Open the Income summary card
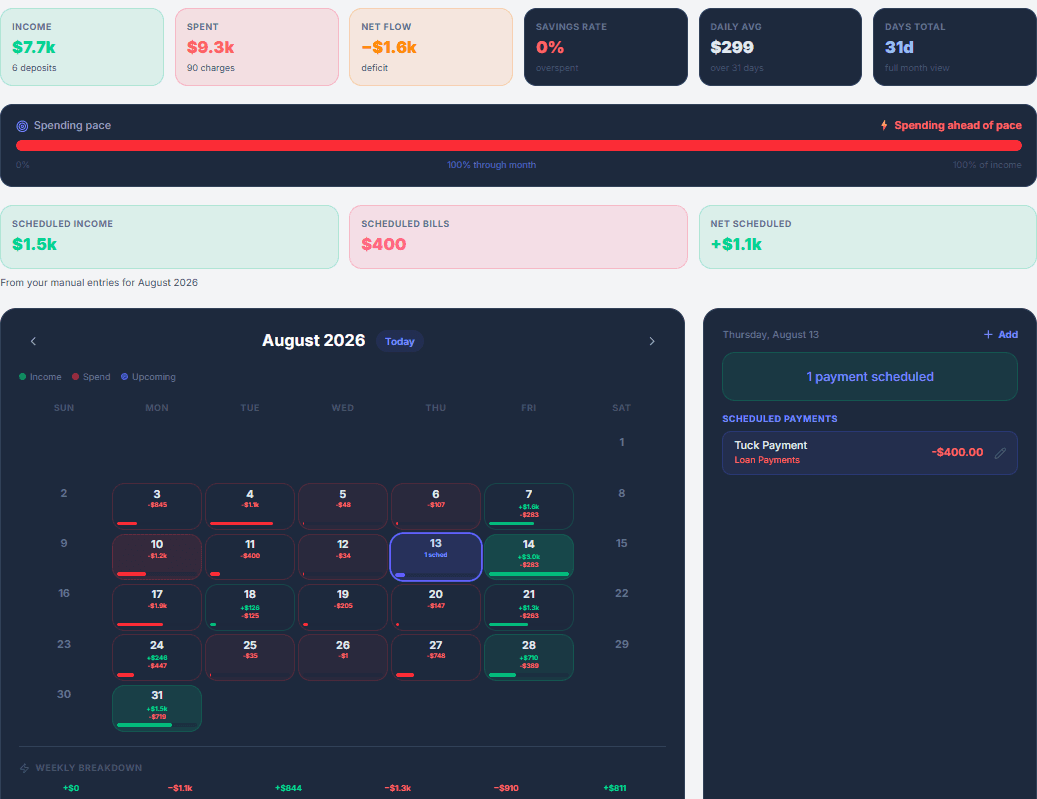Viewport: 1037px width, 799px height. [82, 47]
